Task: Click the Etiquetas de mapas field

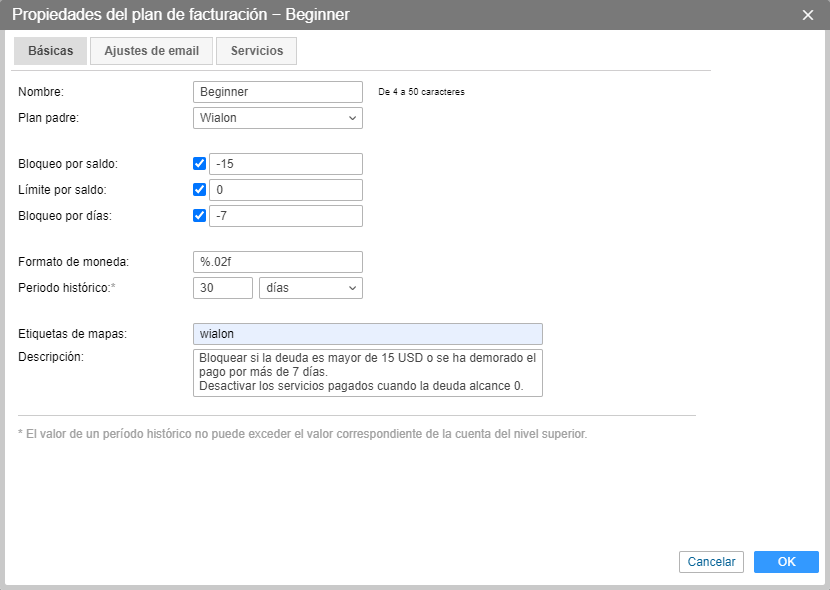Action: (x=367, y=334)
